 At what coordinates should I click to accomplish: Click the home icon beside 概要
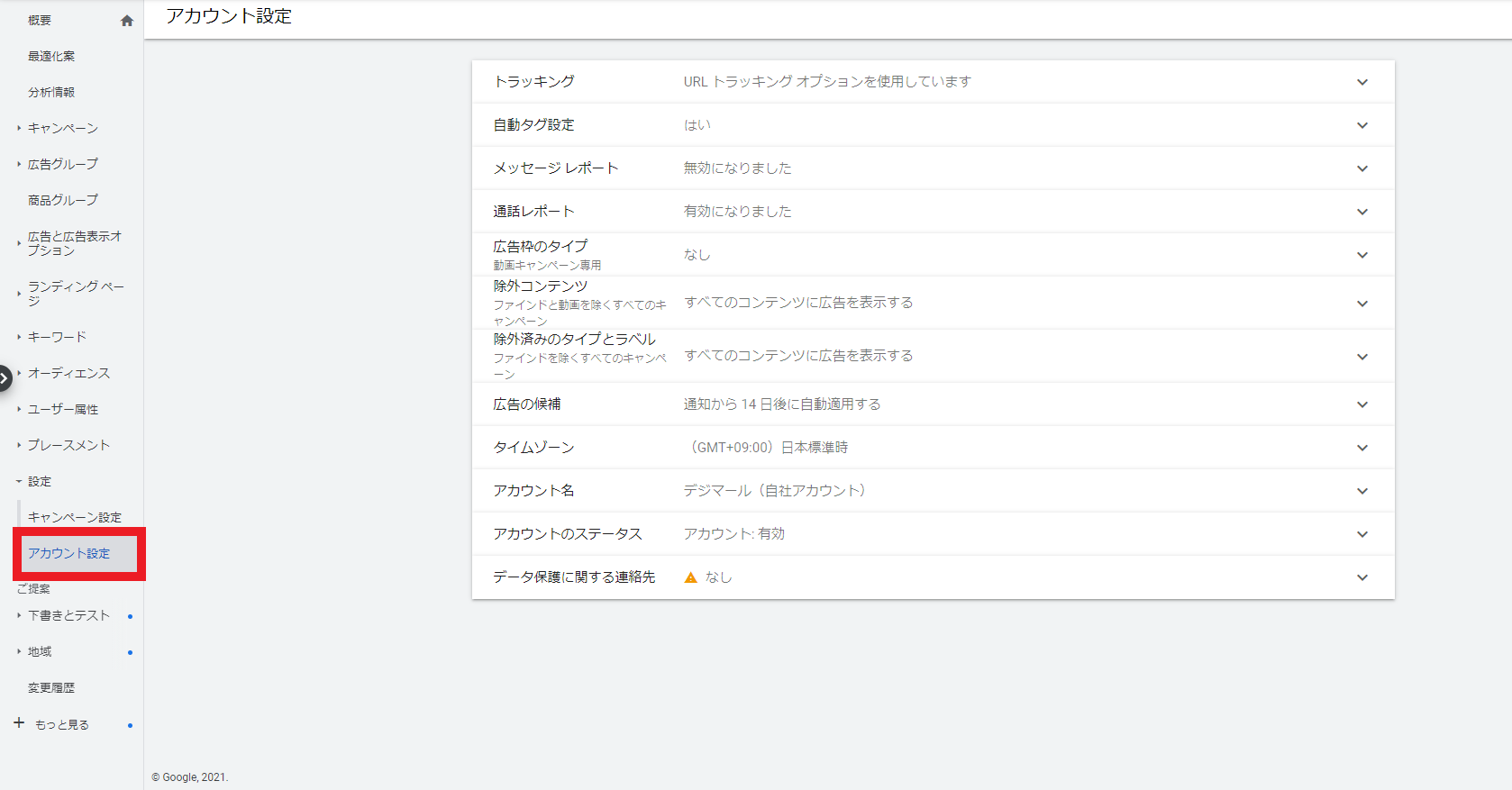127,21
